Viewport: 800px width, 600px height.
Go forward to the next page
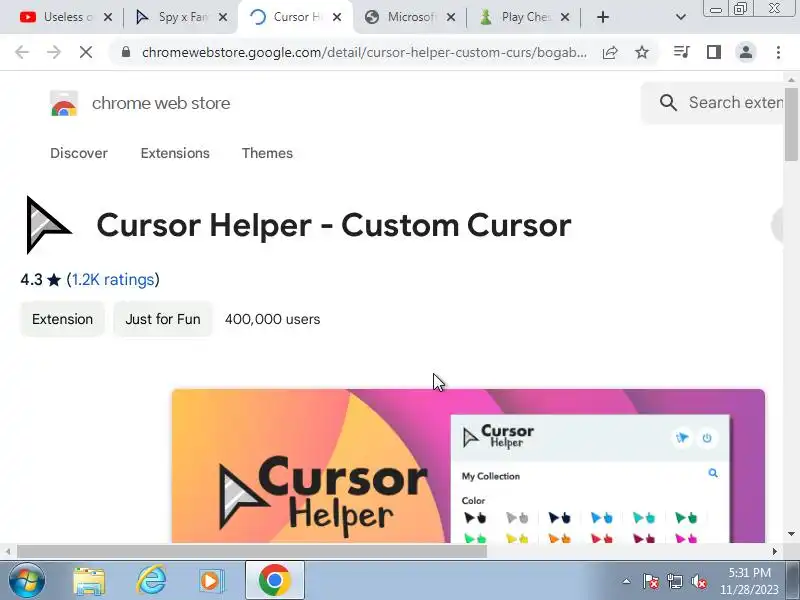[54, 52]
